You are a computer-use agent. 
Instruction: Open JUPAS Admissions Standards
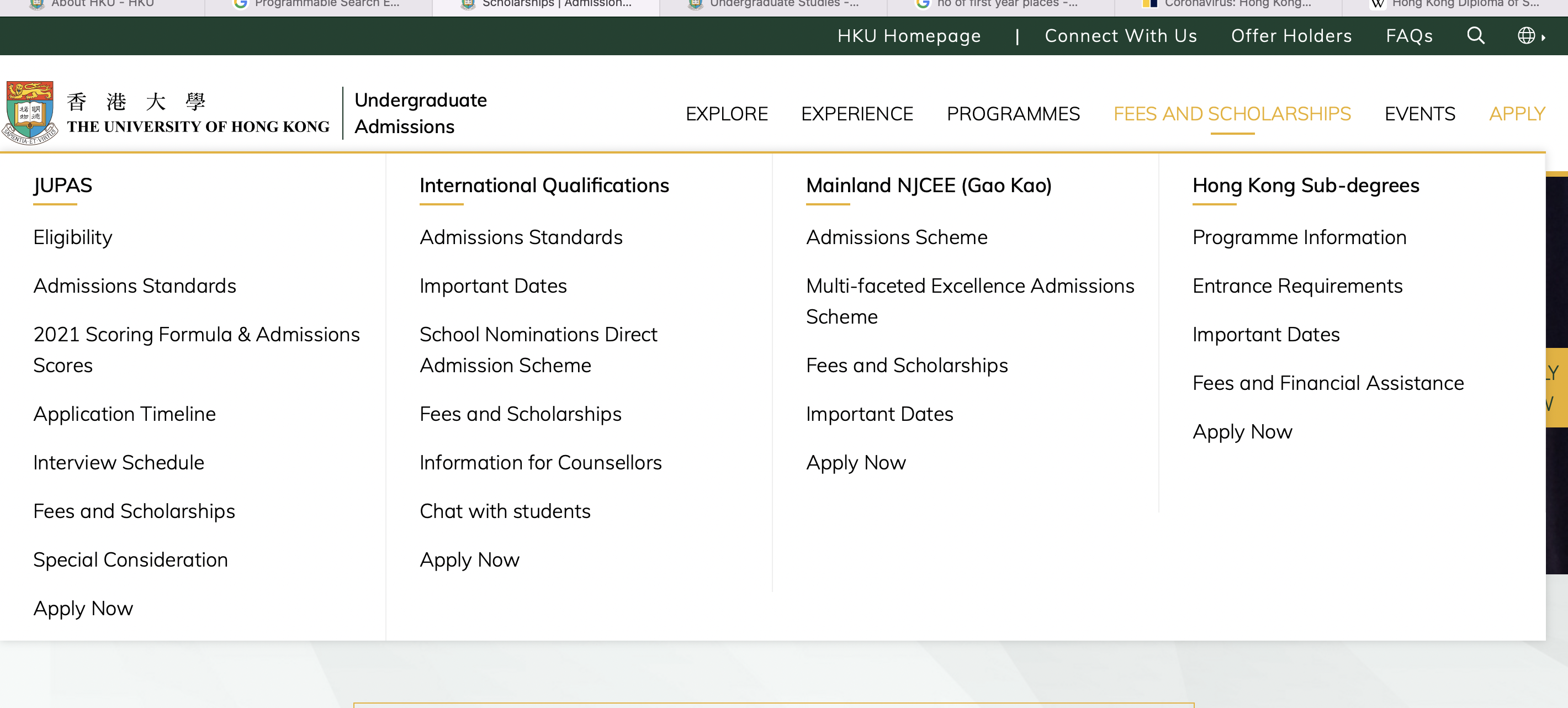(135, 286)
